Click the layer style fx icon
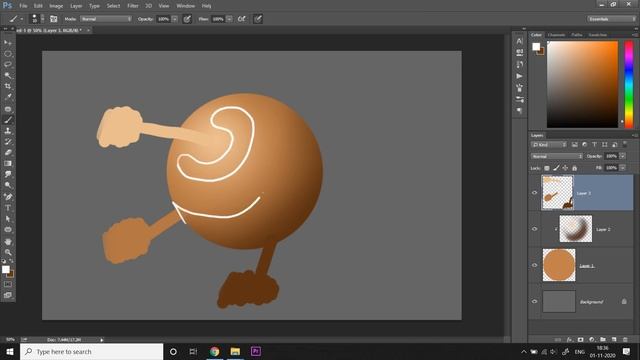 coord(570,340)
